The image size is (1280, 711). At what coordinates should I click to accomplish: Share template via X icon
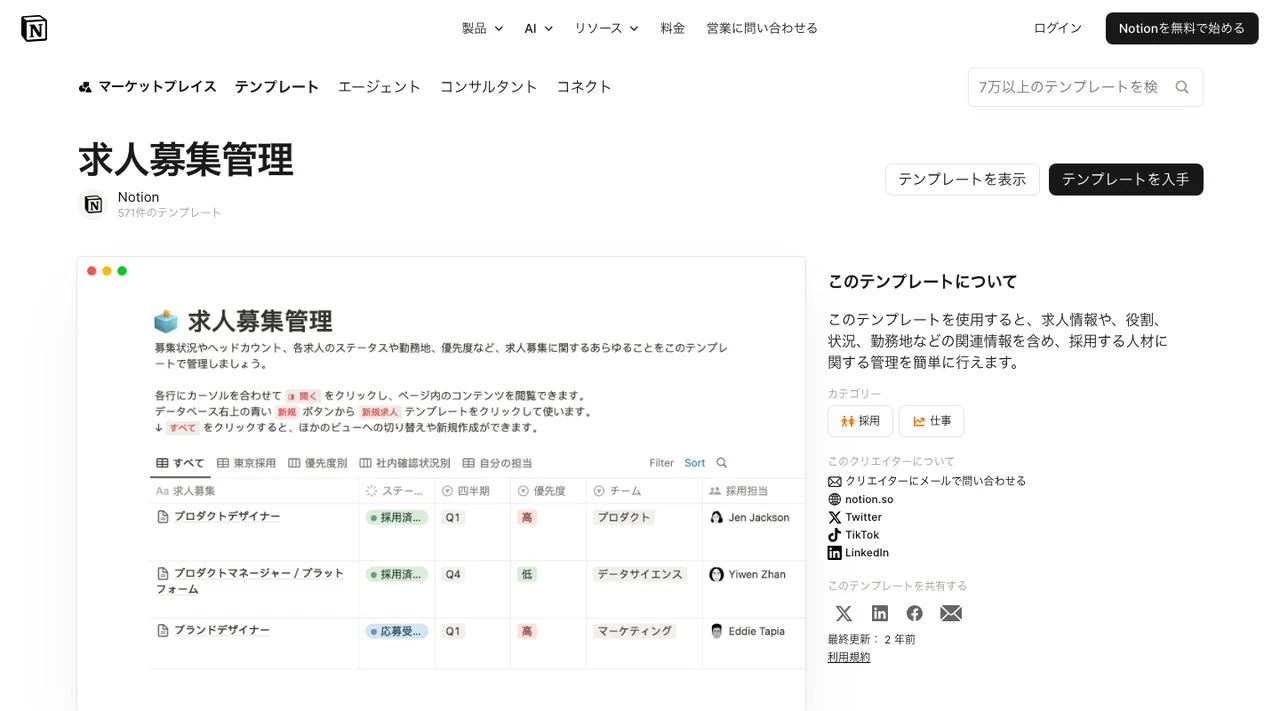(844, 613)
